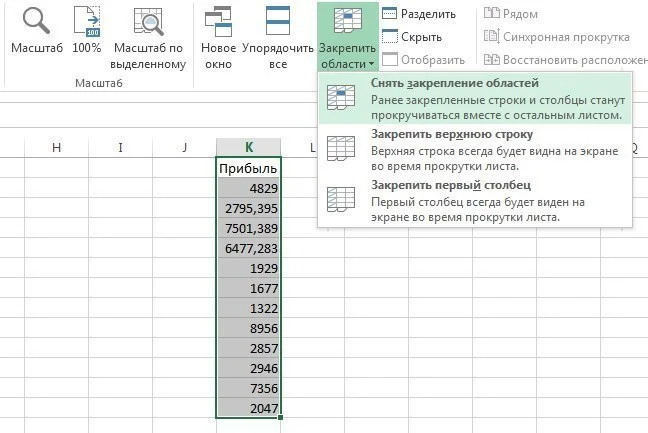Screen dimensions: 648x433
Task: Click the Разделить split icon
Action: tap(390, 14)
